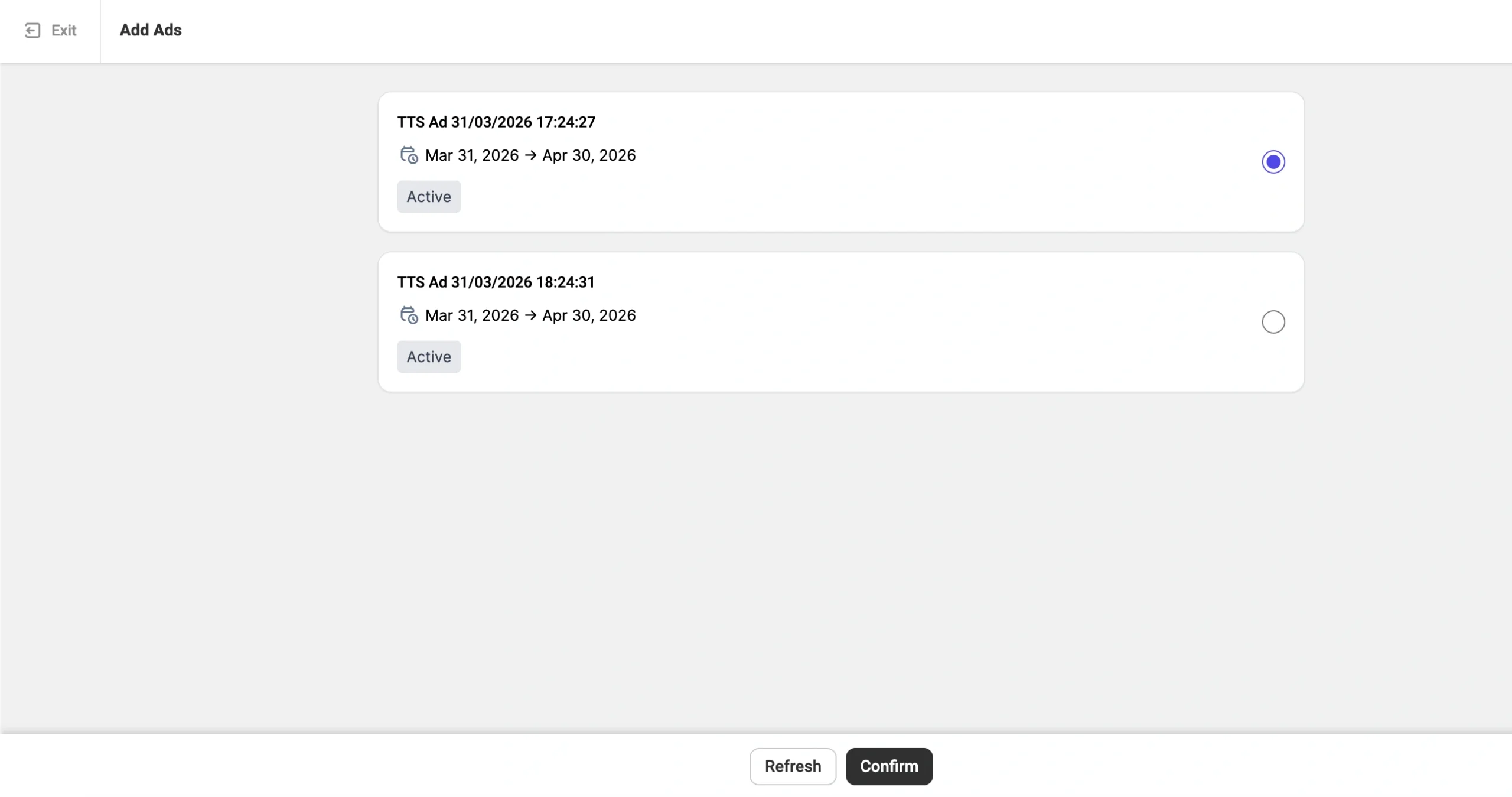Refresh the ads list
The width and height of the screenshot is (1512, 797).
[x=793, y=766]
